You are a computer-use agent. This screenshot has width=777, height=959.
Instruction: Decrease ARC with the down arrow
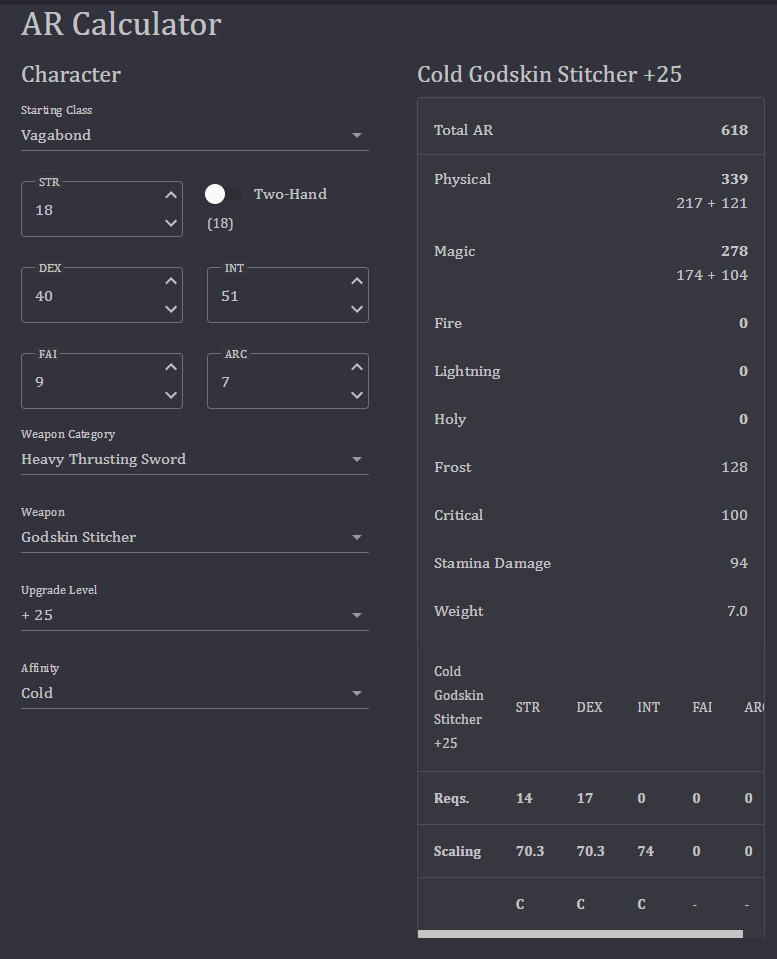357,395
